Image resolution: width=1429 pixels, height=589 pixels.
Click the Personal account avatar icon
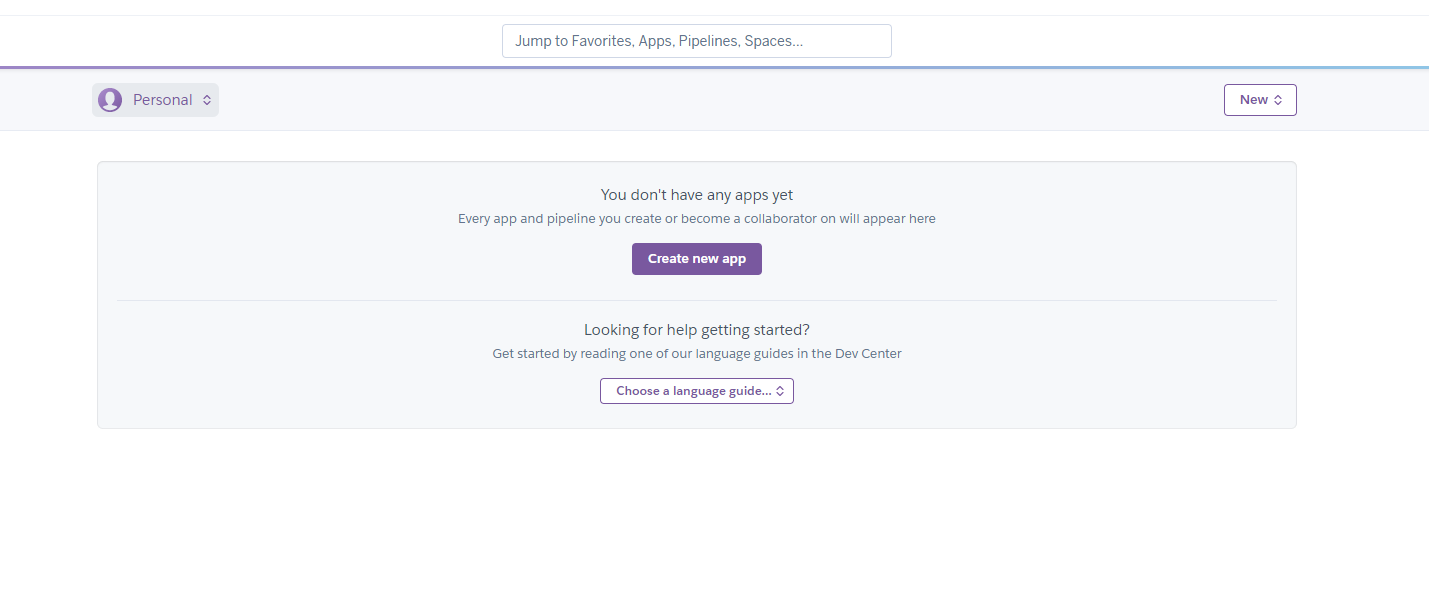tap(110, 100)
